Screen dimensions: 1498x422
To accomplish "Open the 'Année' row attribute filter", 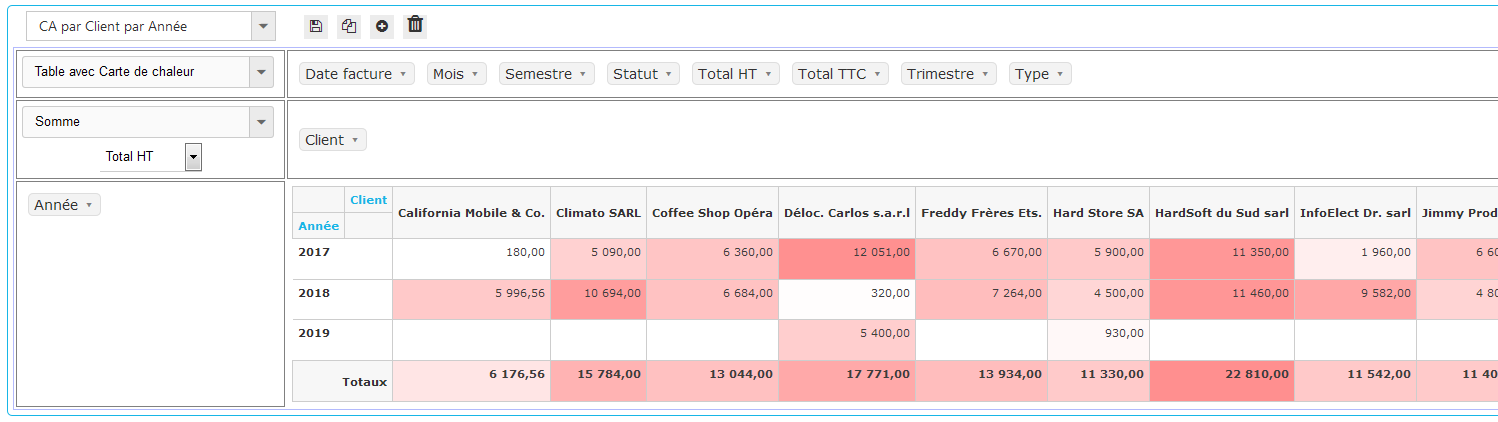I will (x=89, y=205).
